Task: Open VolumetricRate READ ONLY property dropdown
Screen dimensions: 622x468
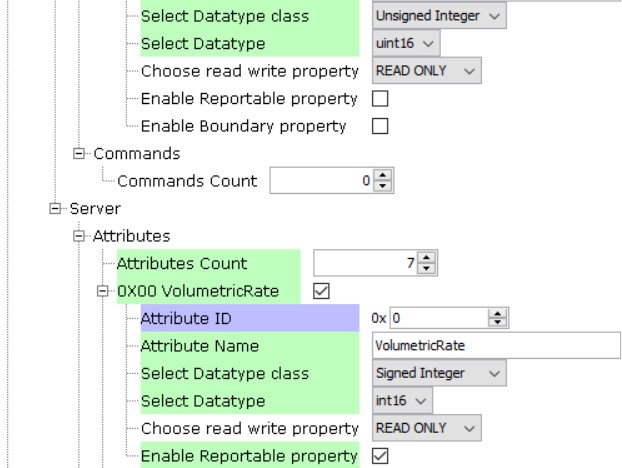Action: tap(426, 429)
